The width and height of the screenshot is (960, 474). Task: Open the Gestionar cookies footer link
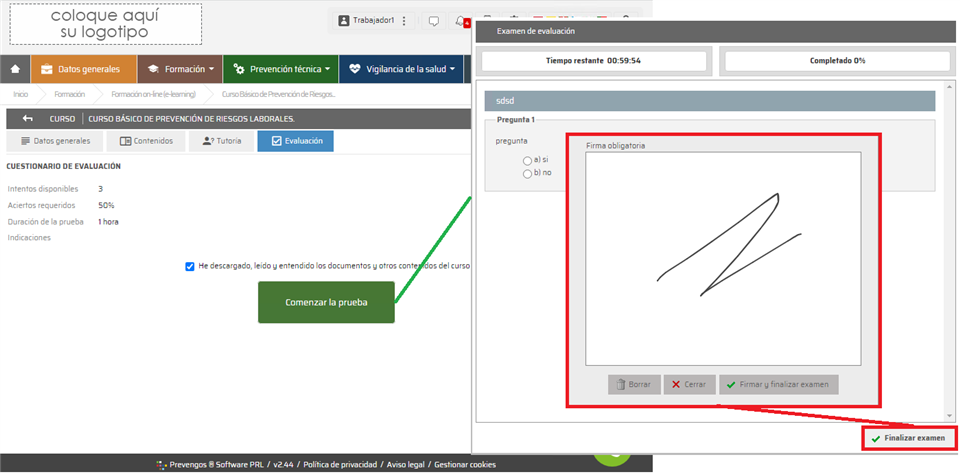[465, 465]
